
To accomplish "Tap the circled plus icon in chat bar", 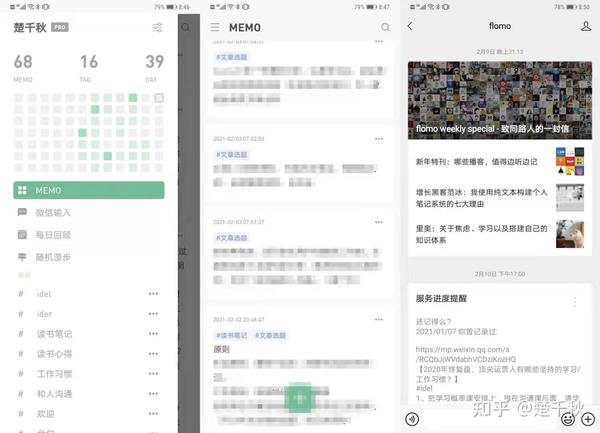I will coord(588,419).
